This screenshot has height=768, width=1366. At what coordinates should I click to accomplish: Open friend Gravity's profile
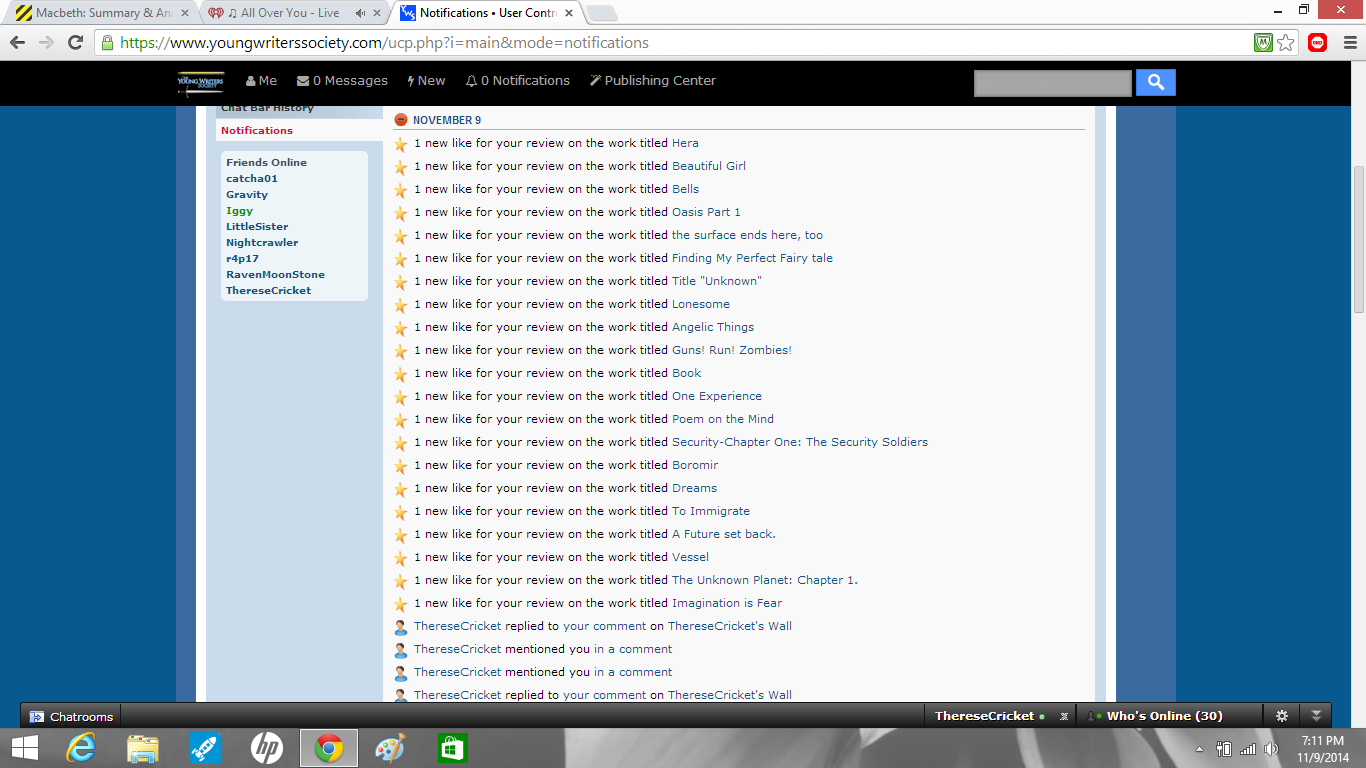pos(247,195)
